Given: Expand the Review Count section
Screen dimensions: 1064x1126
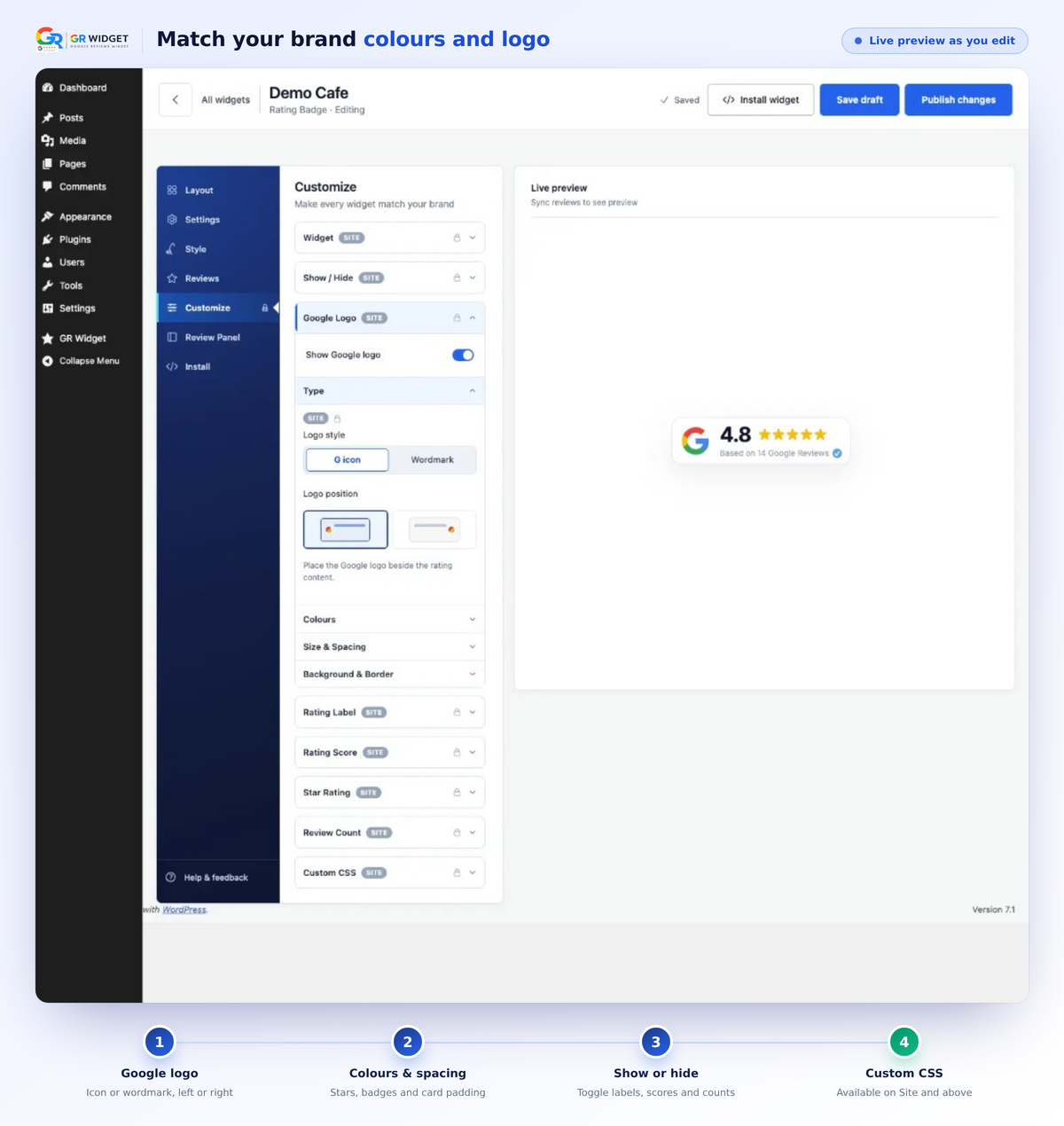Looking at the screenshot, I should [389, 833].
